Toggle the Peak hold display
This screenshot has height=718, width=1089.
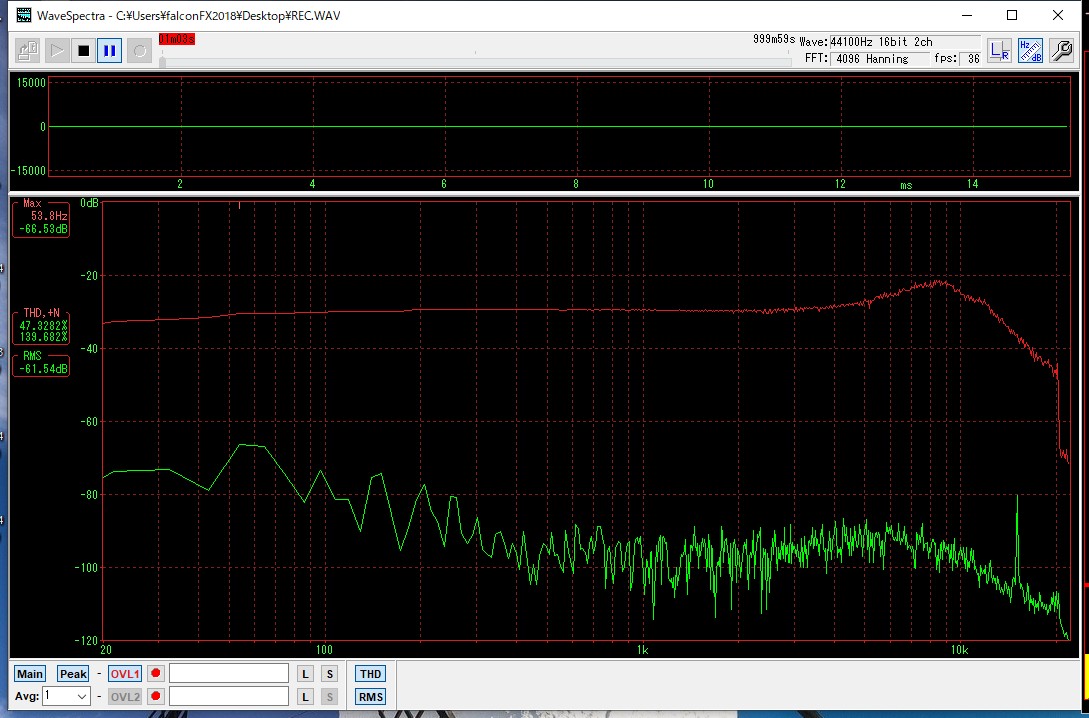(73, 674)
